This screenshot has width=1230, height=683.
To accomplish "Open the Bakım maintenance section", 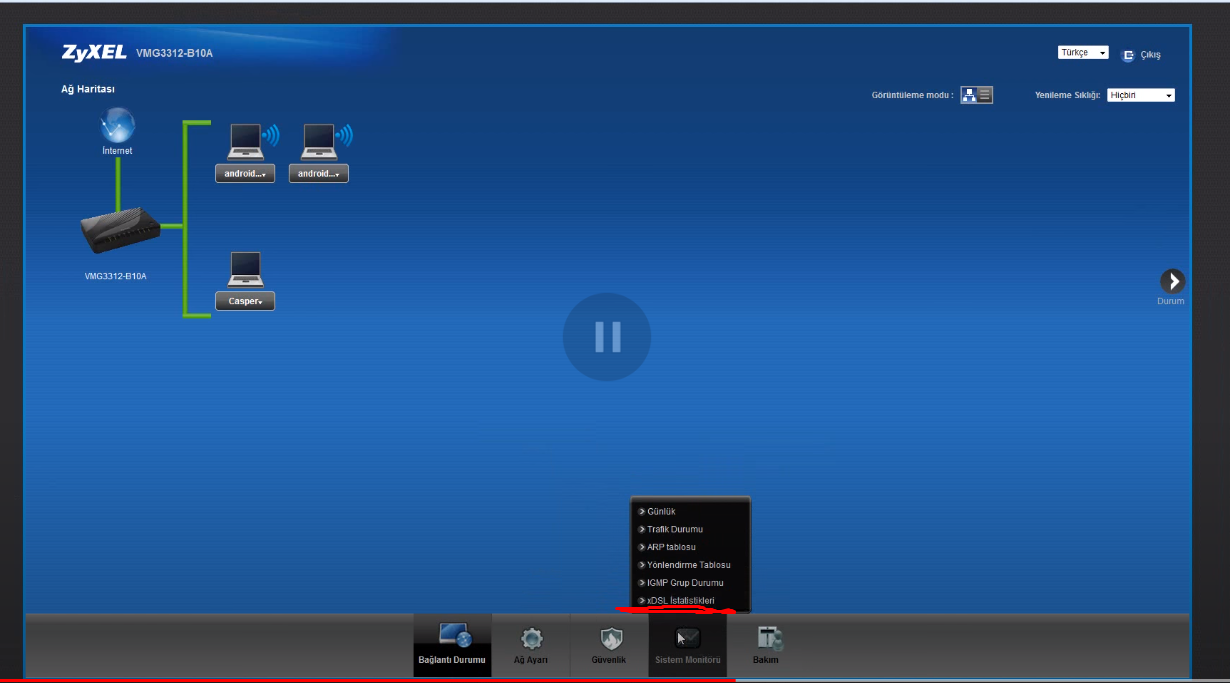I will click(766, 645).
